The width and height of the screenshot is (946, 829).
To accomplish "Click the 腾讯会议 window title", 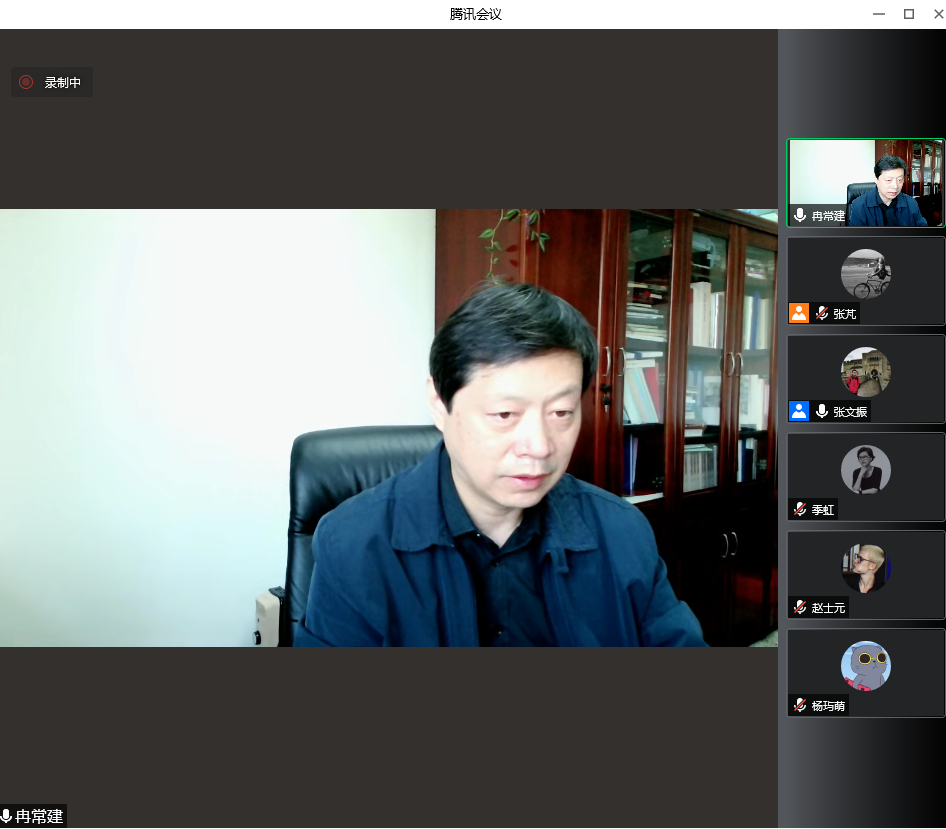I will [475, 14].
